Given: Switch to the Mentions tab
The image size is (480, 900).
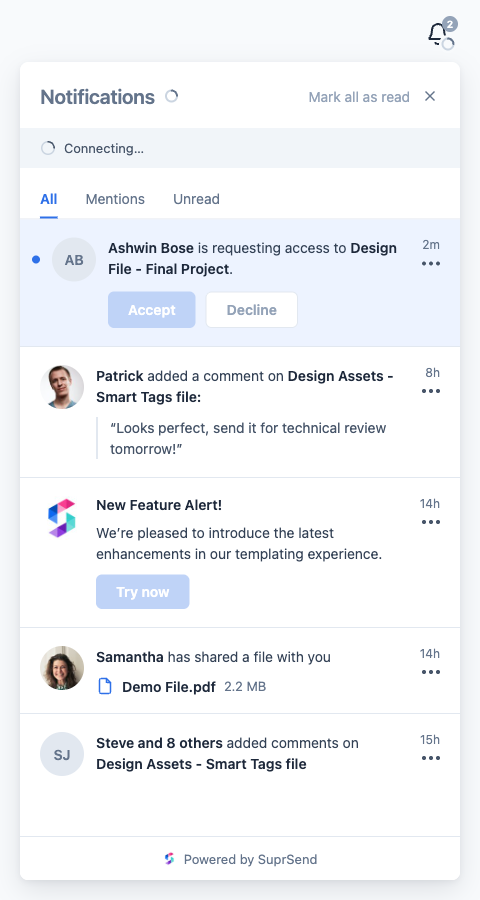Looking at the screenshot, I should pos(115,199).
